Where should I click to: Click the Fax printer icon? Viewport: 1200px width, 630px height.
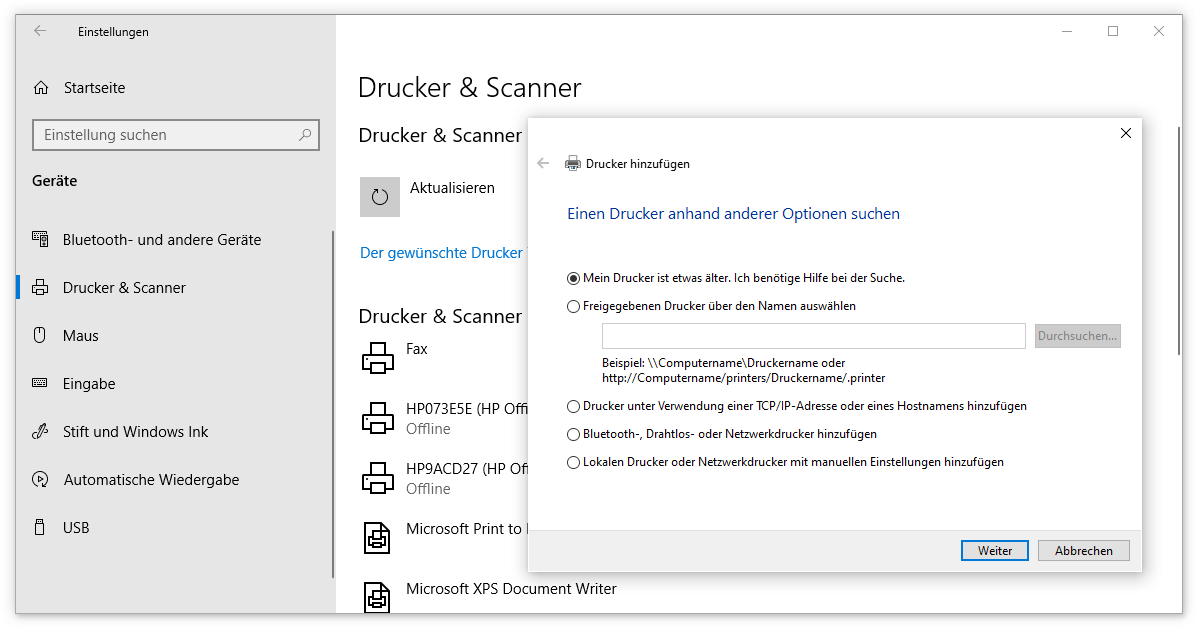point(378,357)
